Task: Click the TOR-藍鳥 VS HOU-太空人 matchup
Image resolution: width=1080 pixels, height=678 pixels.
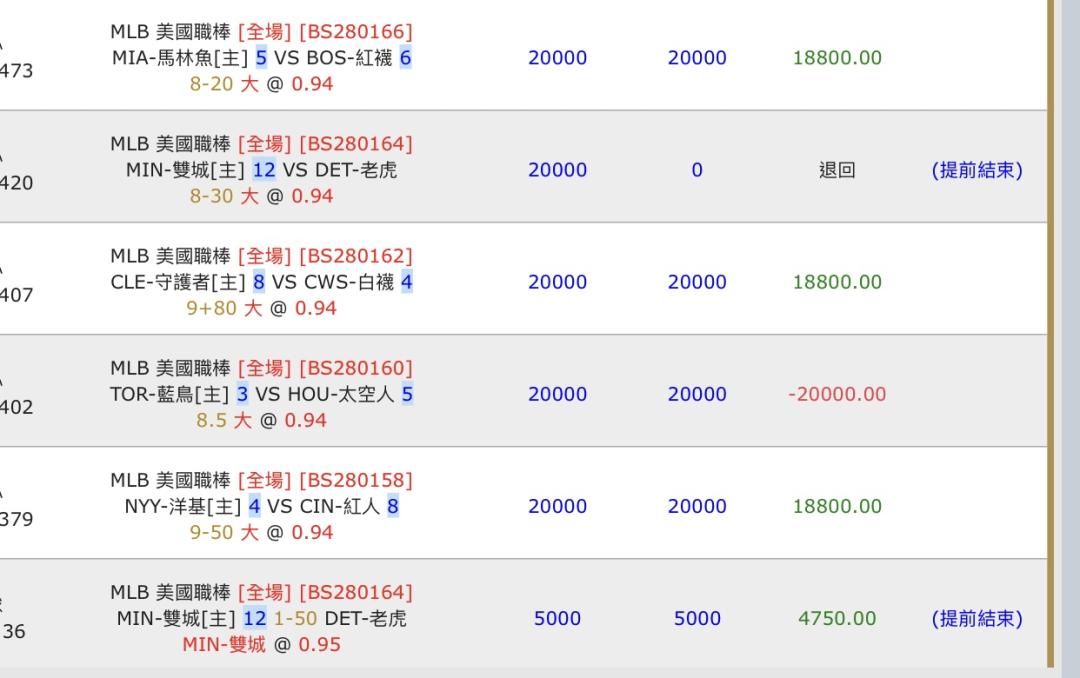Action: pos(262,395)
